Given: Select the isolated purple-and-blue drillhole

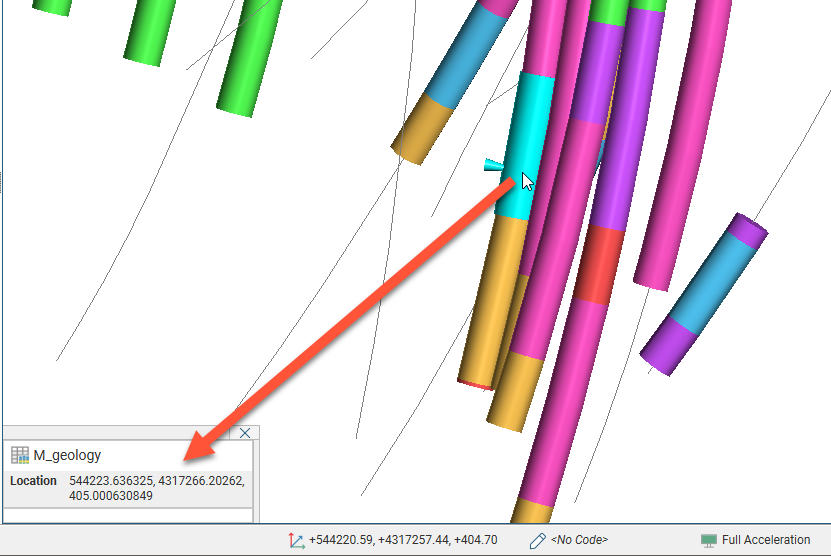Looking at the screenshot, I should coord(704,295).
